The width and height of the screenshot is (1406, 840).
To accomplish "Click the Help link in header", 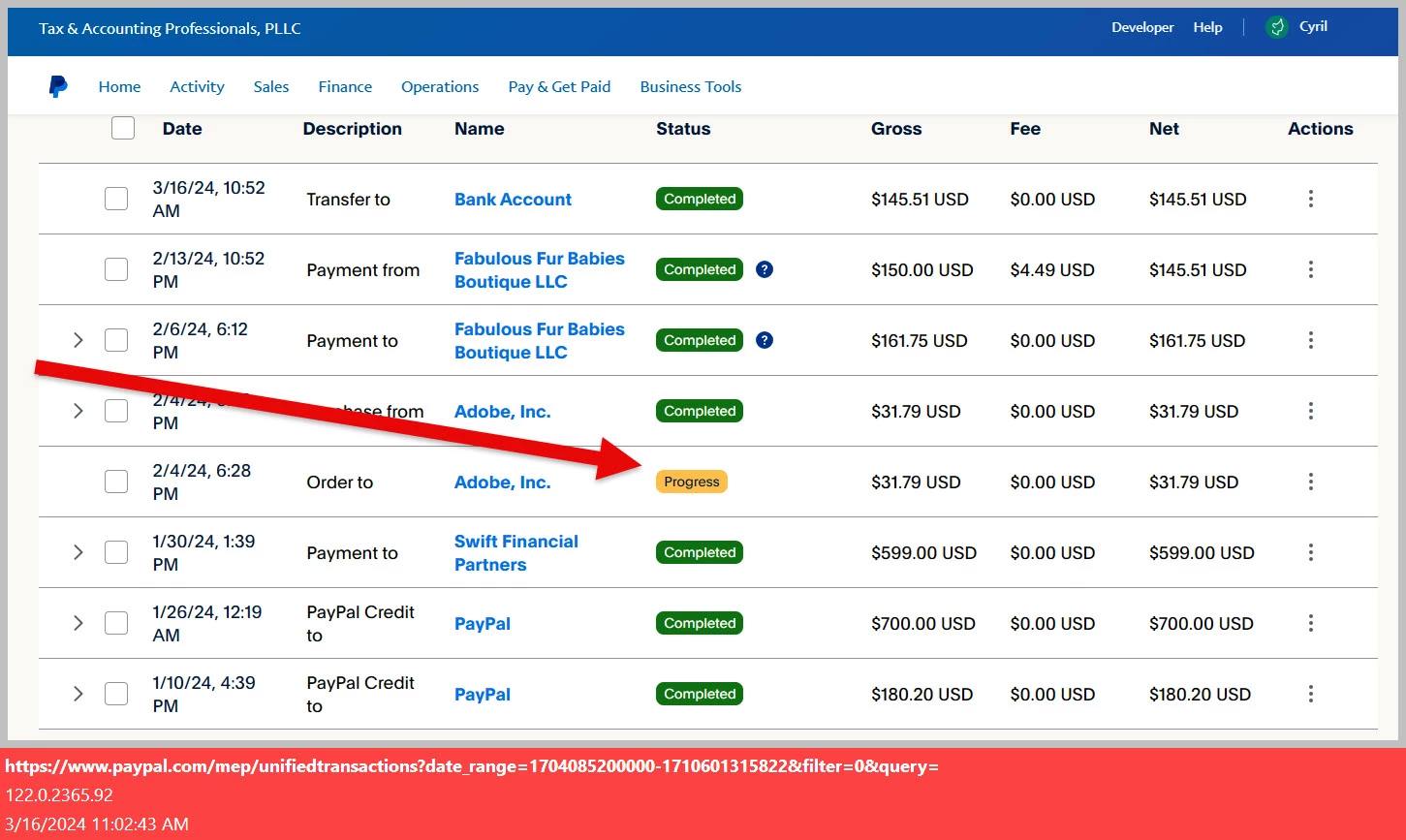I will pyautogui.click(x=1207, y=27).
